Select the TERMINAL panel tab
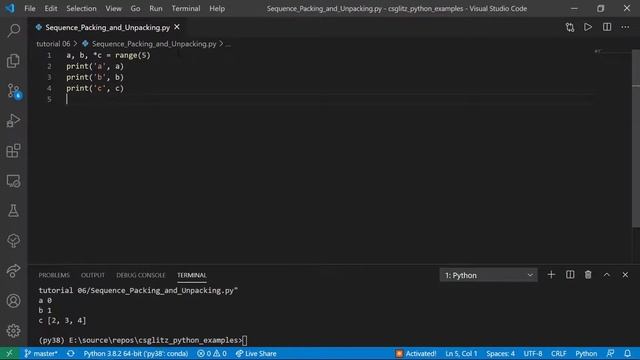 (x=191, y=275)
